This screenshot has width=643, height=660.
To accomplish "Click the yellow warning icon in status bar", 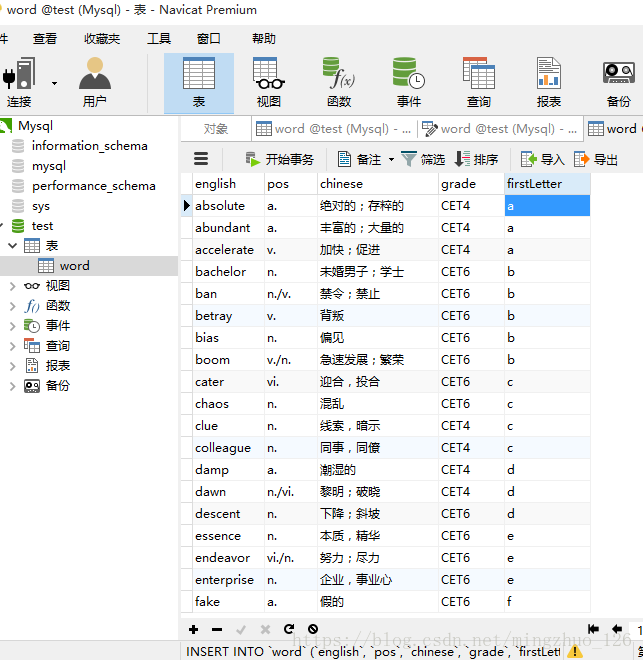I will coord(574,652).
